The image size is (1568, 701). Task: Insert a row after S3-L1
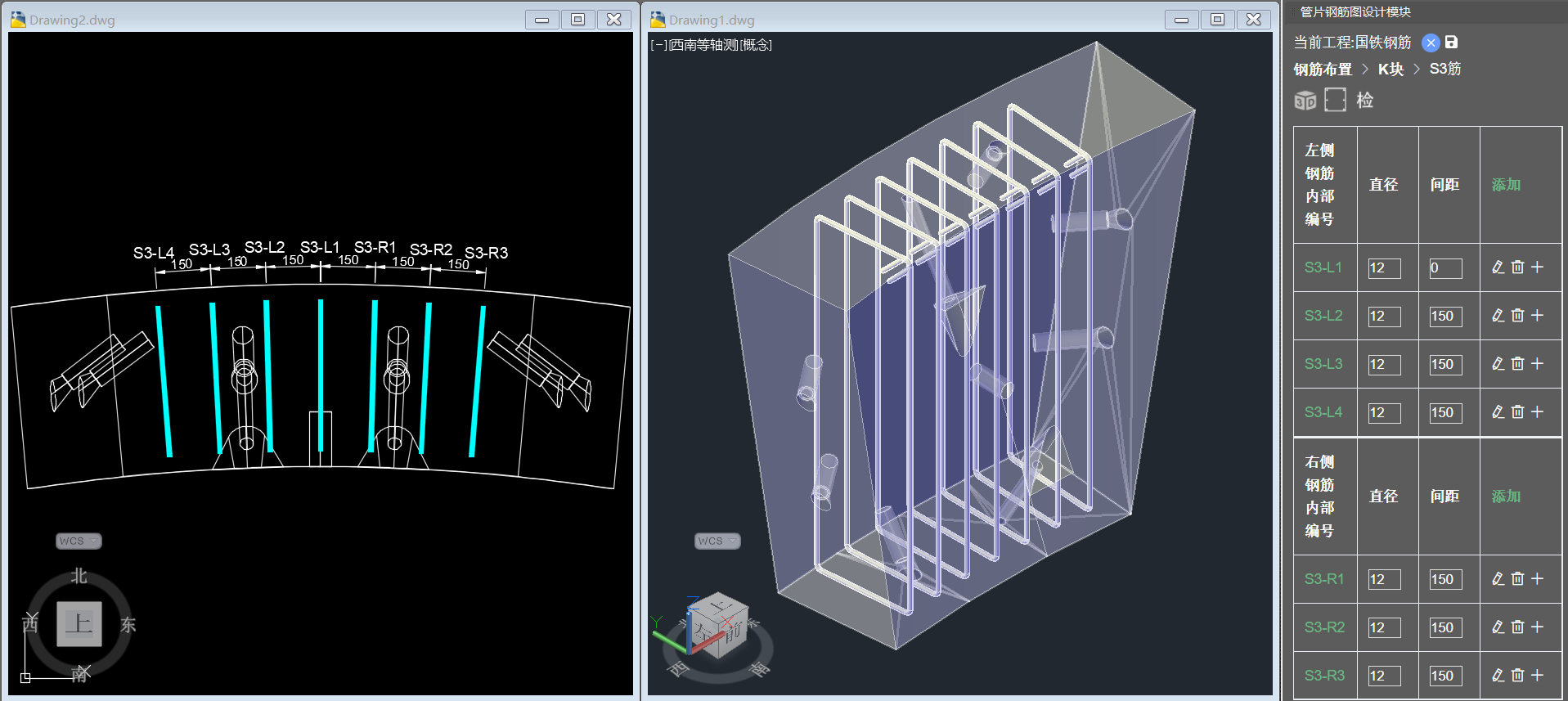tap(1537, 267)
